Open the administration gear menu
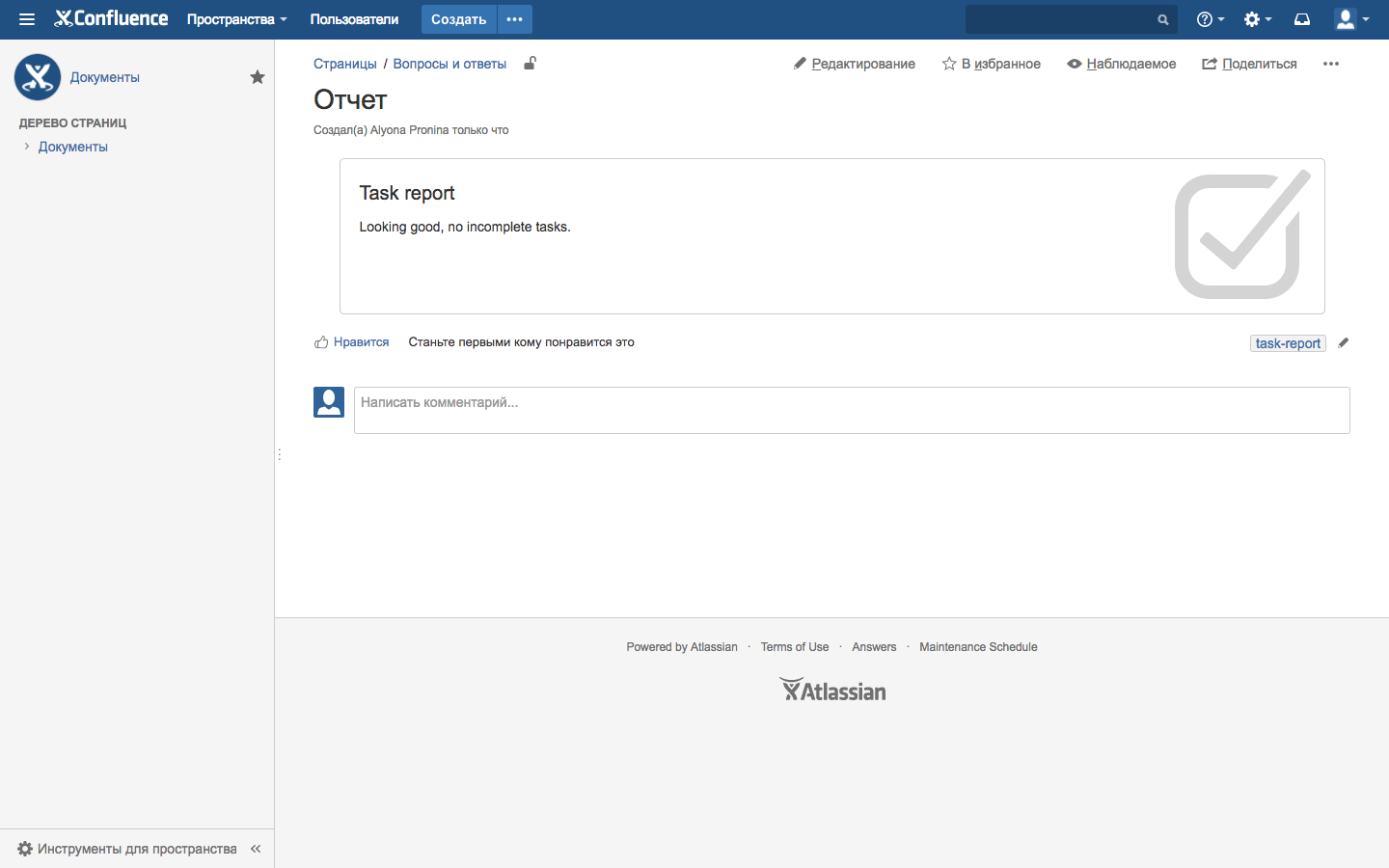Viewport: 1389px width, 868px height. (1258, 19)
